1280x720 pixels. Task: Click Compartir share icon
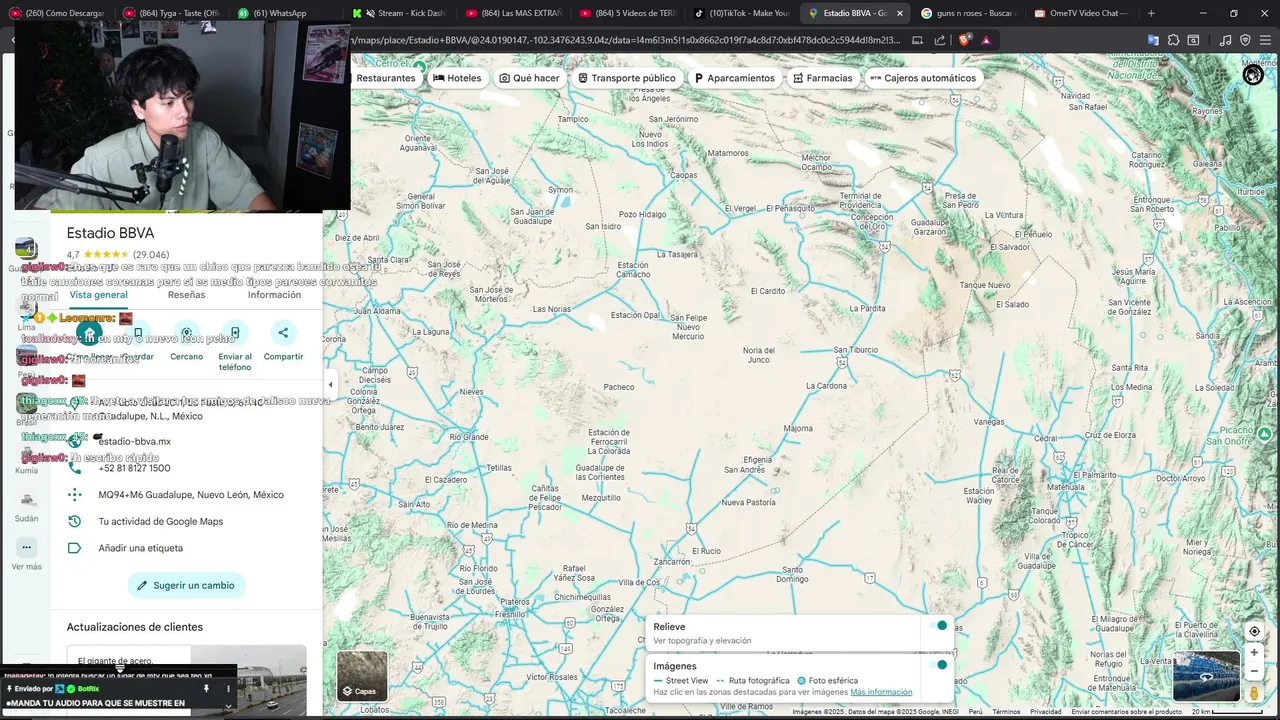(283, 334)
